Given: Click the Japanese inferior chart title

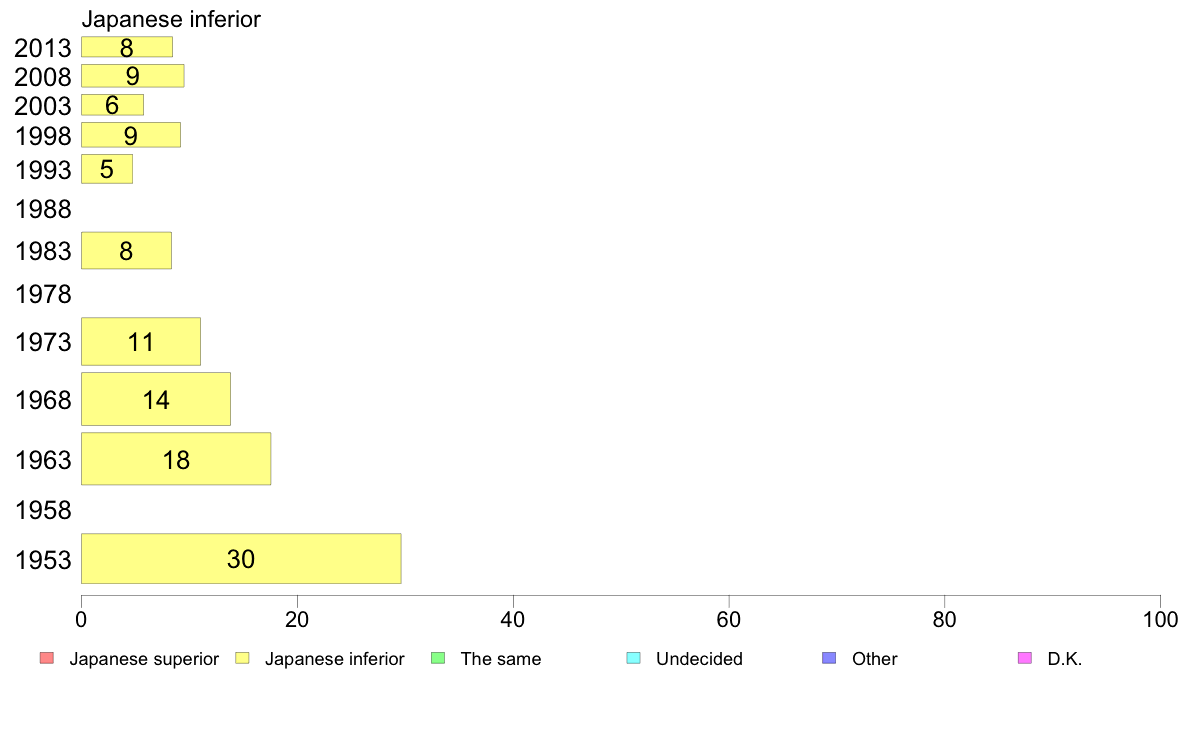Looking at the screenshot, I should [x=171, y=19].
